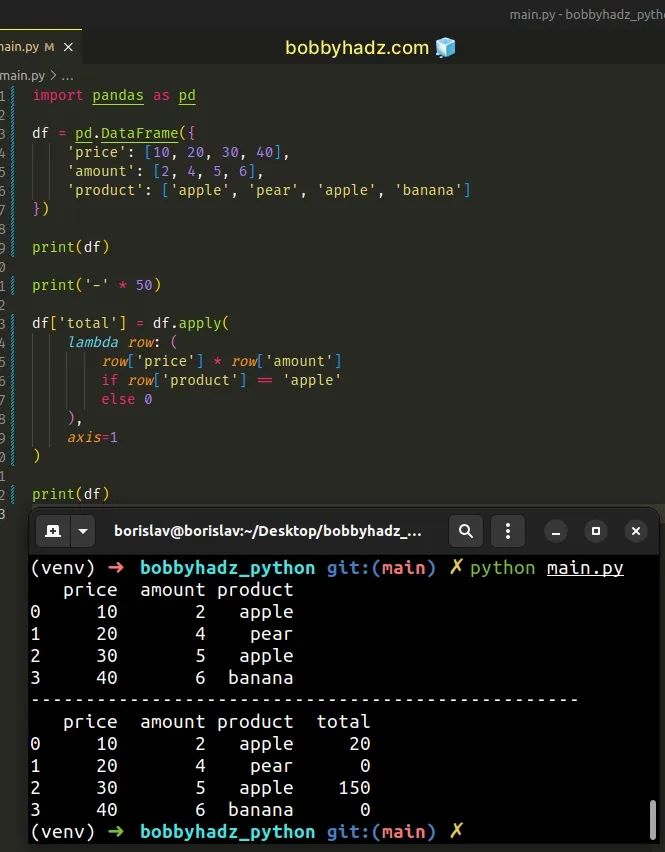
Task: Close the terminal window
Action: pyautogui.click(x=636, y=531)
